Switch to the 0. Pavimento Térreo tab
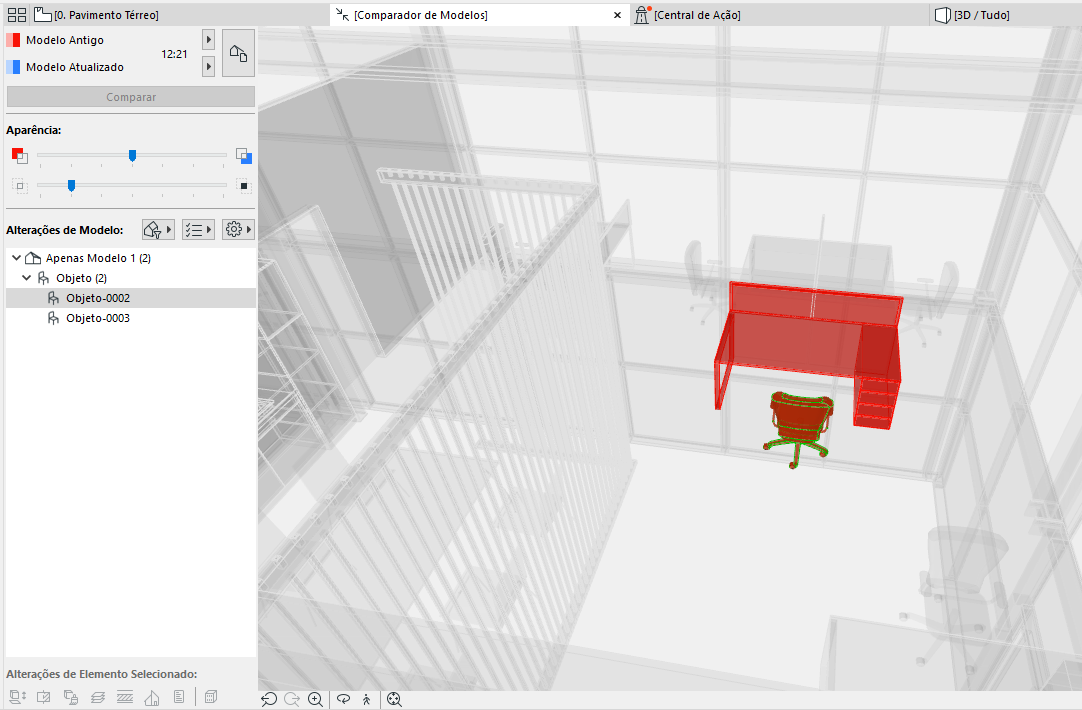1082x710 pixels. tap(97, 14)
